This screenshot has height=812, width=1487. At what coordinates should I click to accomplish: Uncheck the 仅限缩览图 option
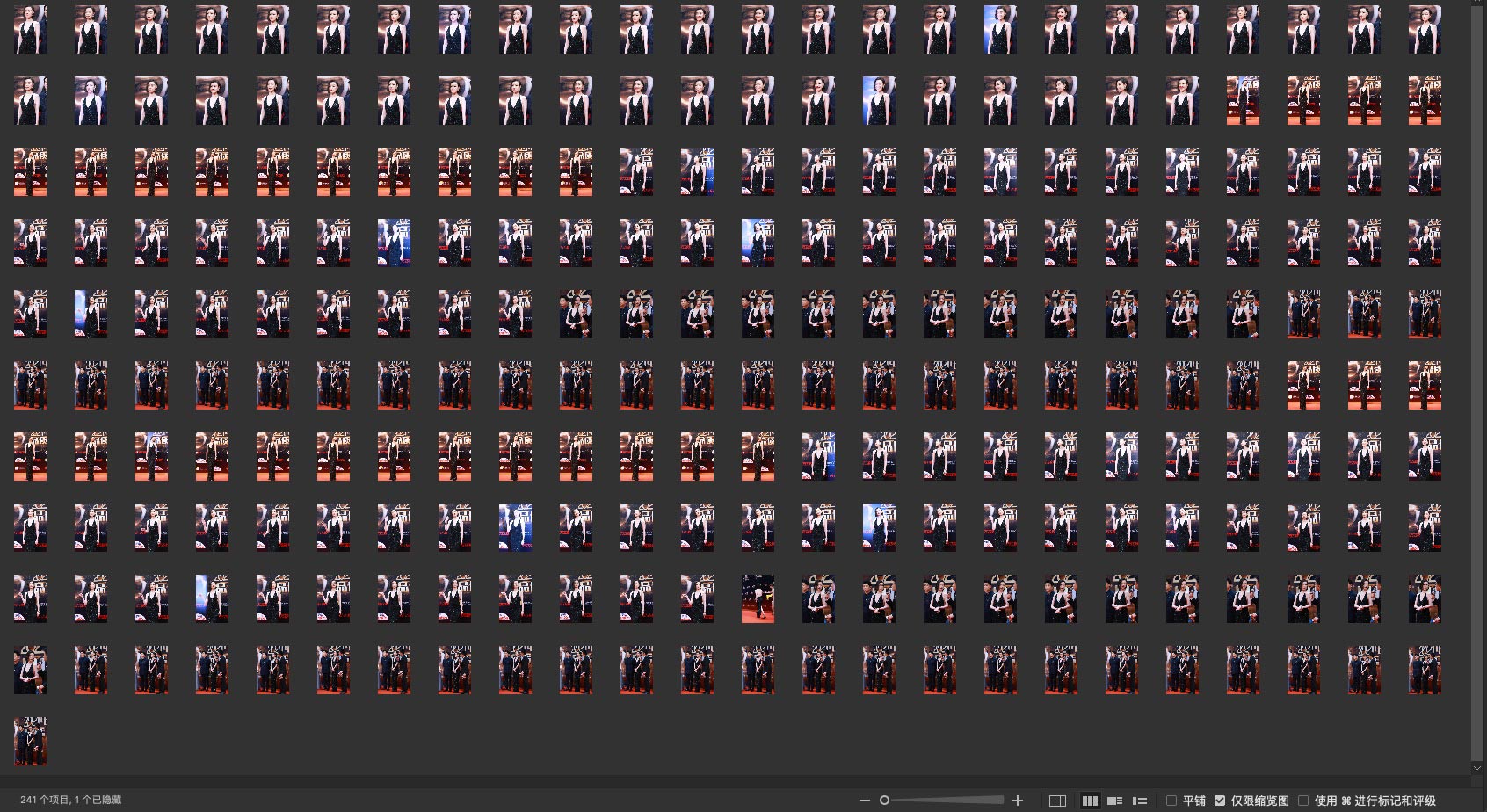pos(1220,801)
